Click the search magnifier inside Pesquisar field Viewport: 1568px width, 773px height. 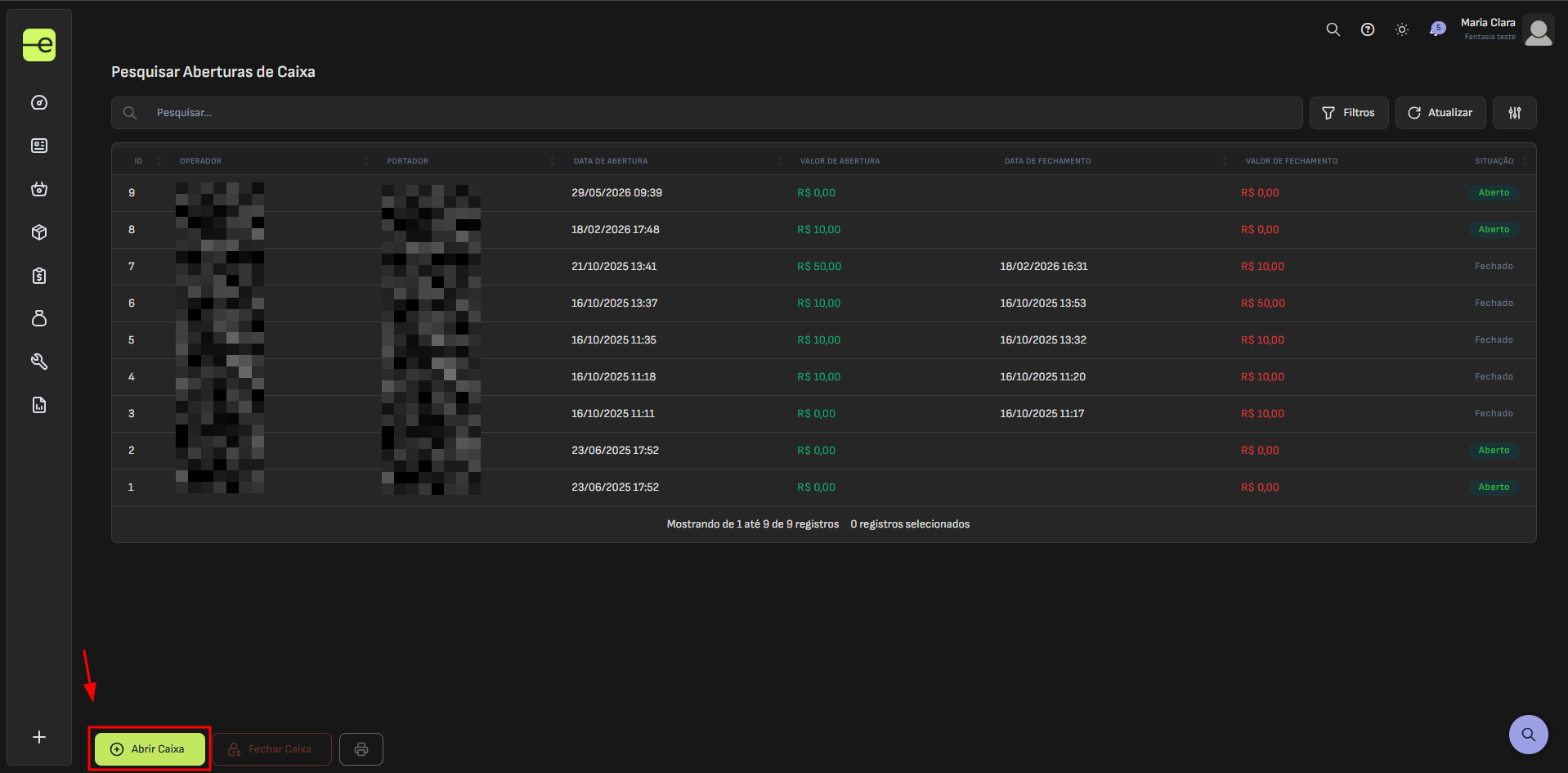[130, 113]
